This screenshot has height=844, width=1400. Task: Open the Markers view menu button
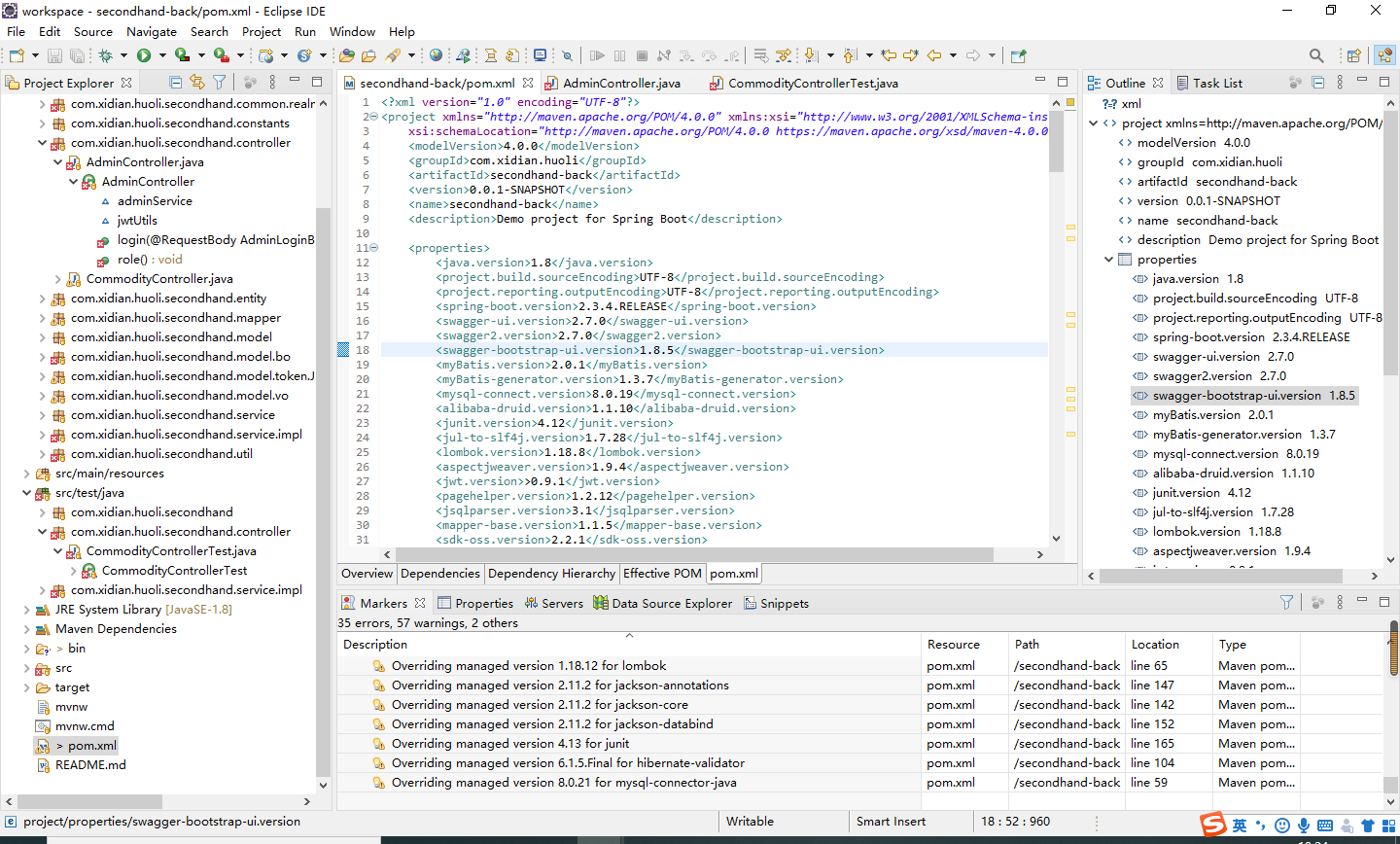tap(1340, 602)
